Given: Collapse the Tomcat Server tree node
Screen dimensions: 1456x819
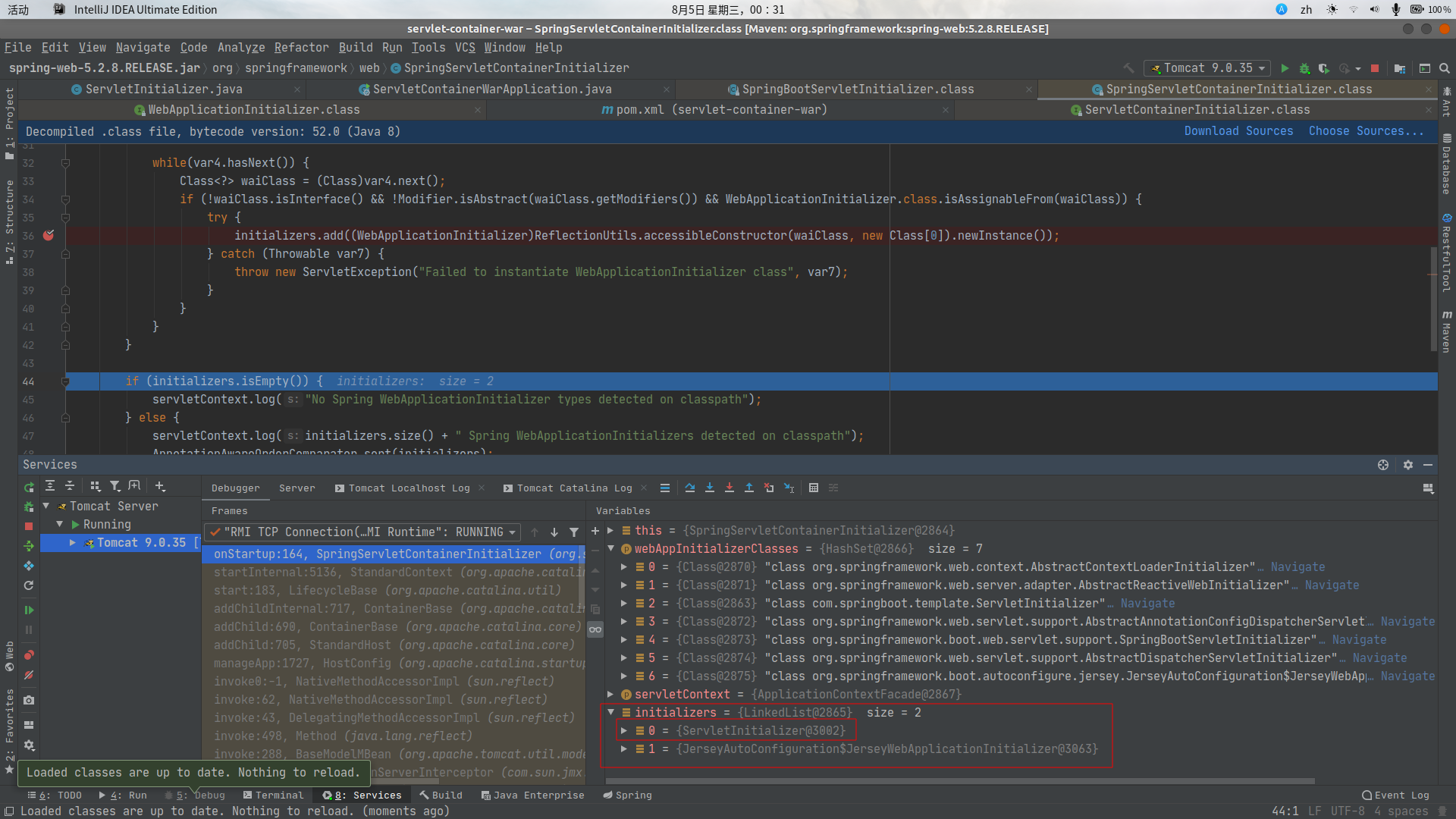Looking at the screenshot, I should coord(46,506).
